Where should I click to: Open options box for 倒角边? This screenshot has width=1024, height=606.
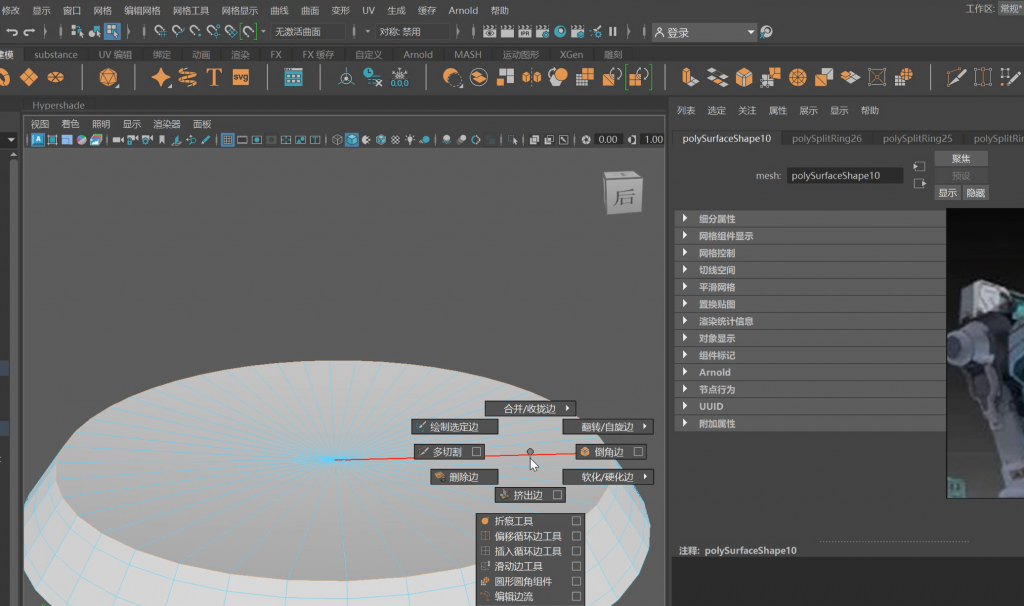(638, 451)
